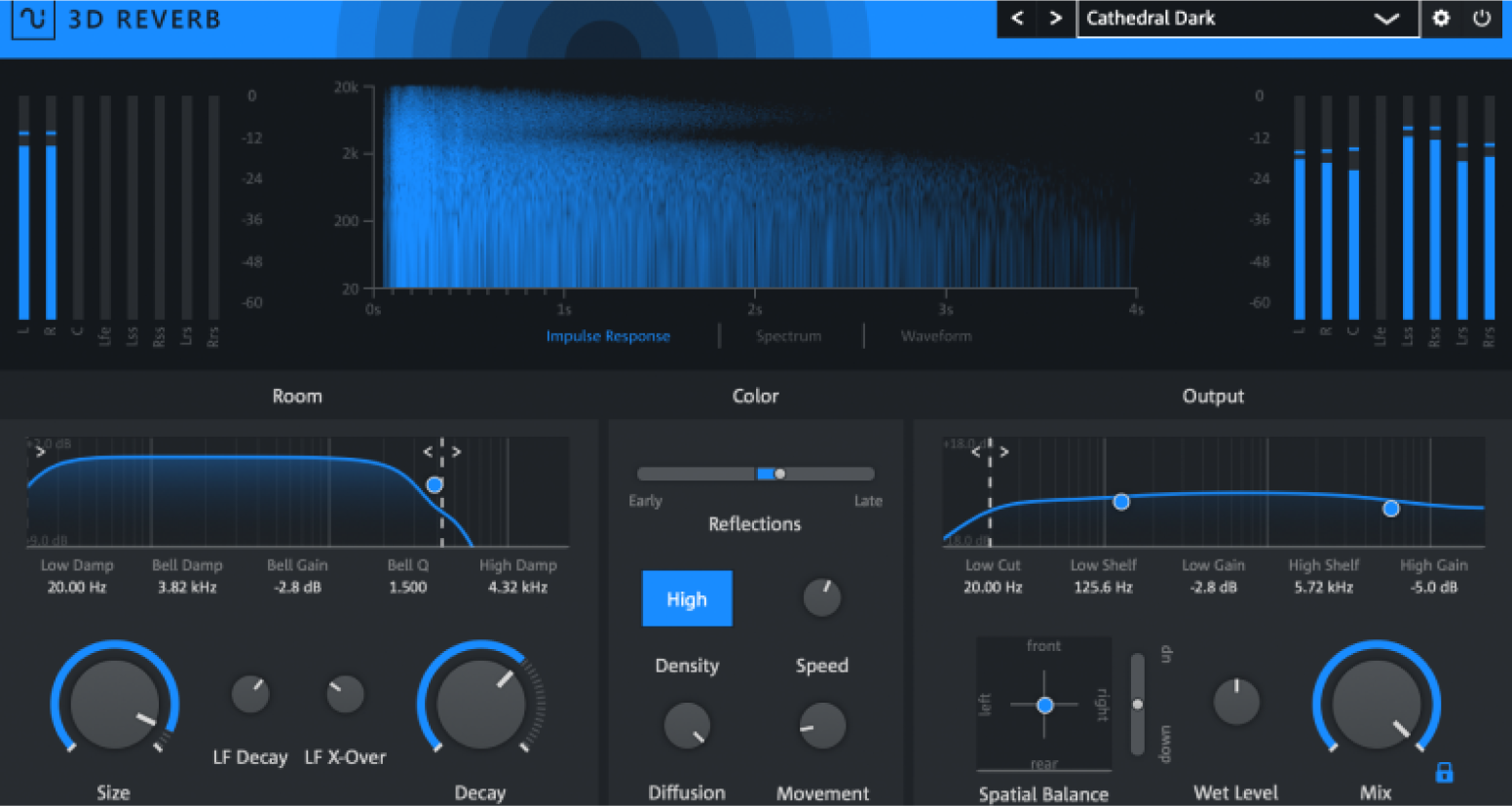
Task: Go to next preset arrow
Action: tap(1055, 19)
